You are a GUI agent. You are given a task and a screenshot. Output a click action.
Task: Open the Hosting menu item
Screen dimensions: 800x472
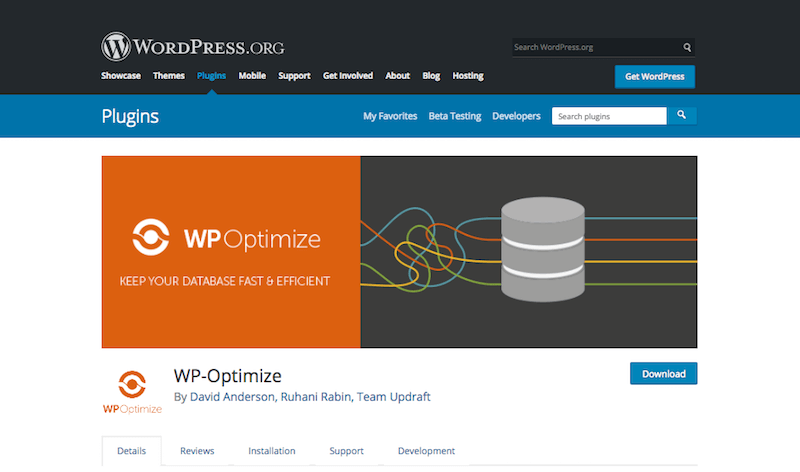468,76
